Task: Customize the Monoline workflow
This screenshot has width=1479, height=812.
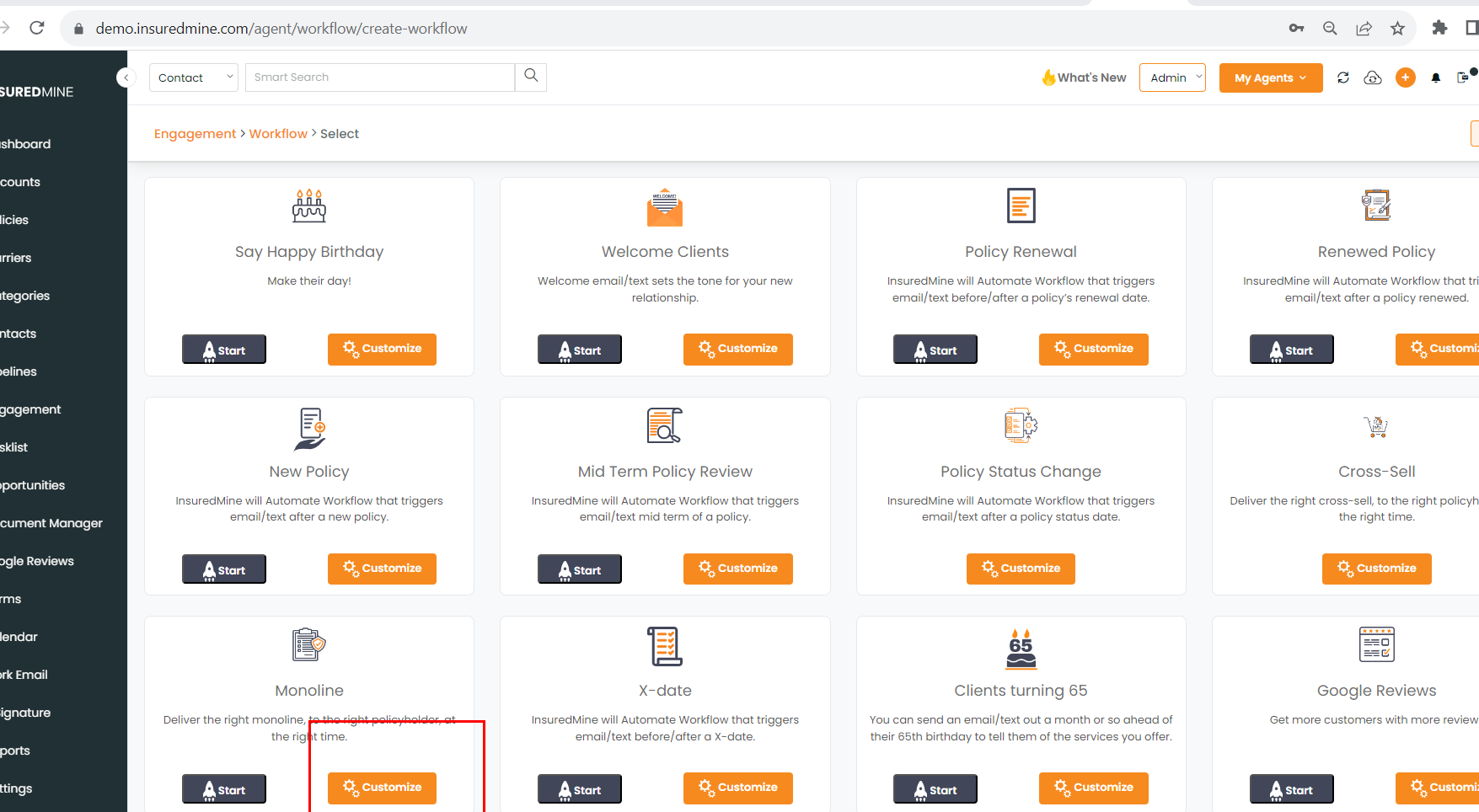Action: tap(382, 788)
